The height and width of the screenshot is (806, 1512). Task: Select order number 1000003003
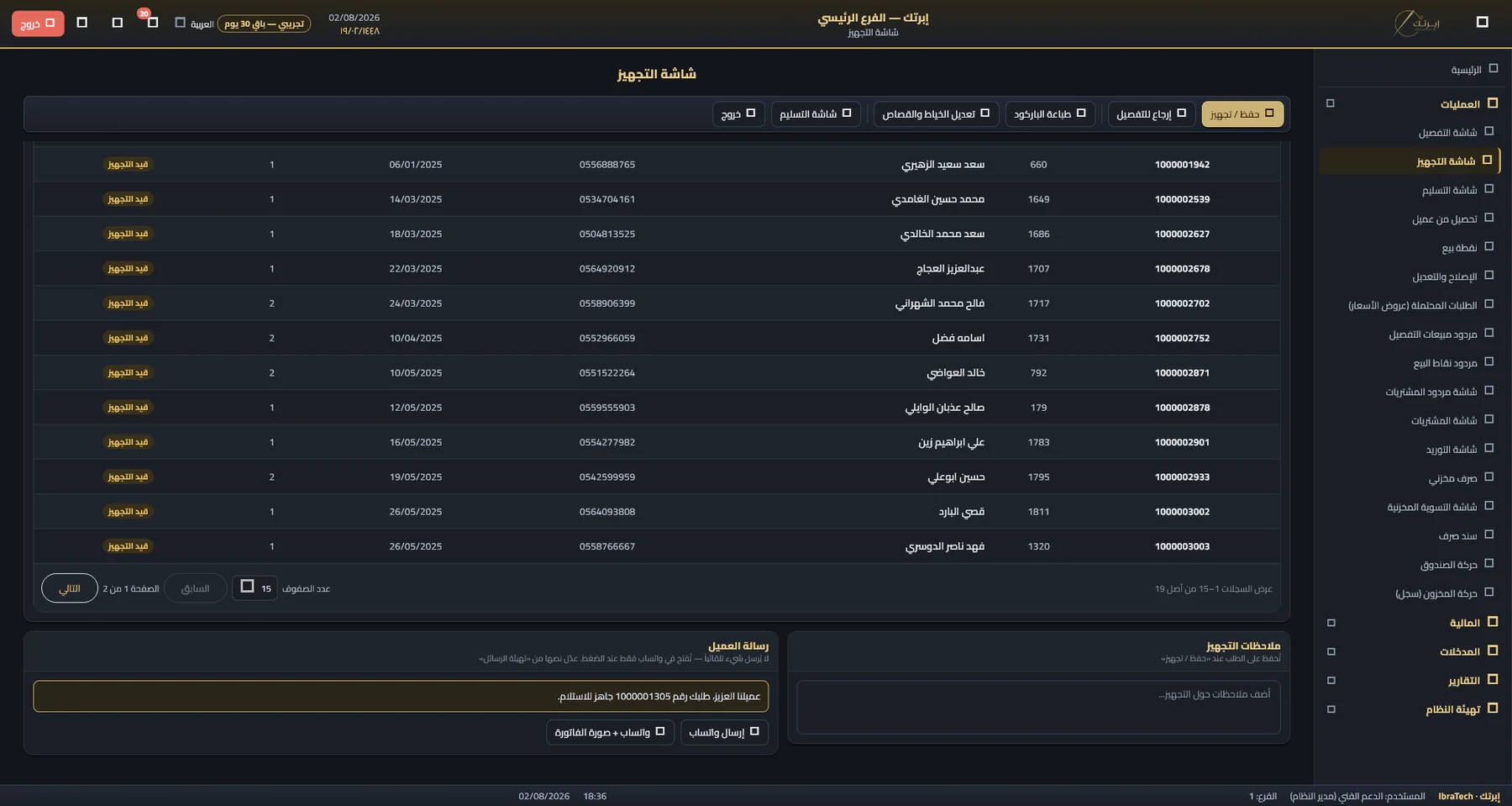[1182, 546]
